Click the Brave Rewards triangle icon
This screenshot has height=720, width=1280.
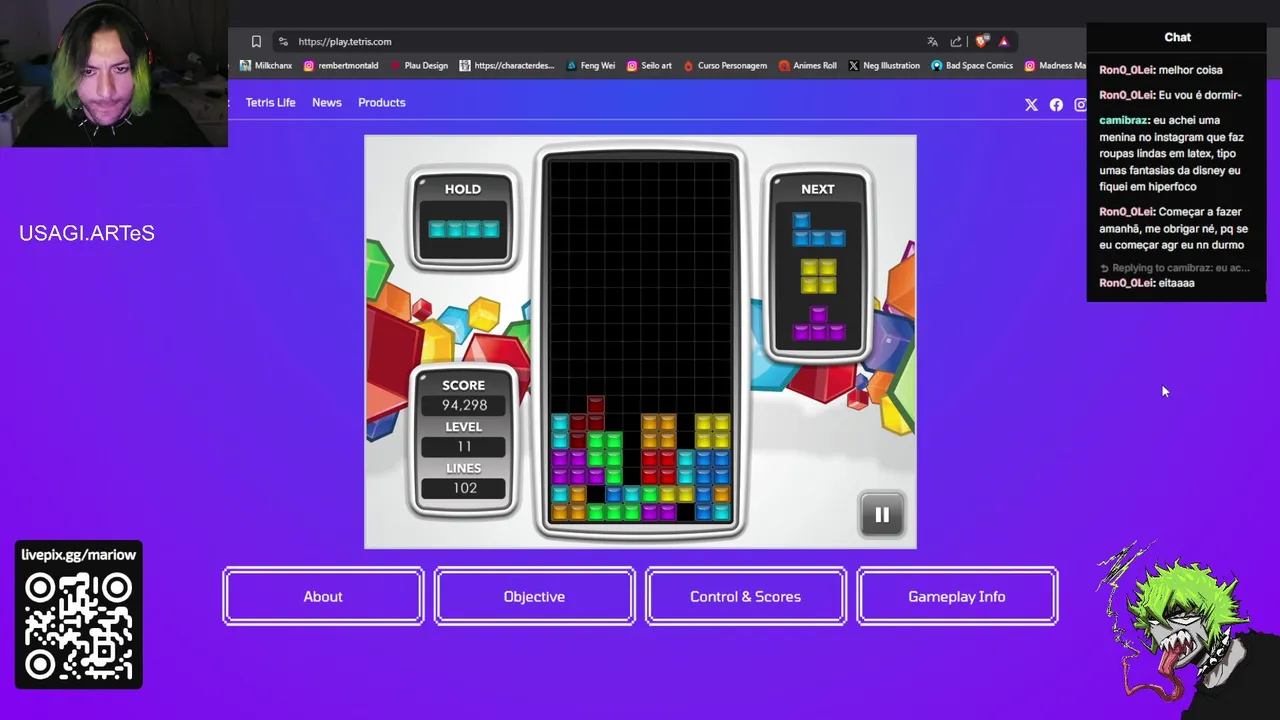[x=1003, y=41]
